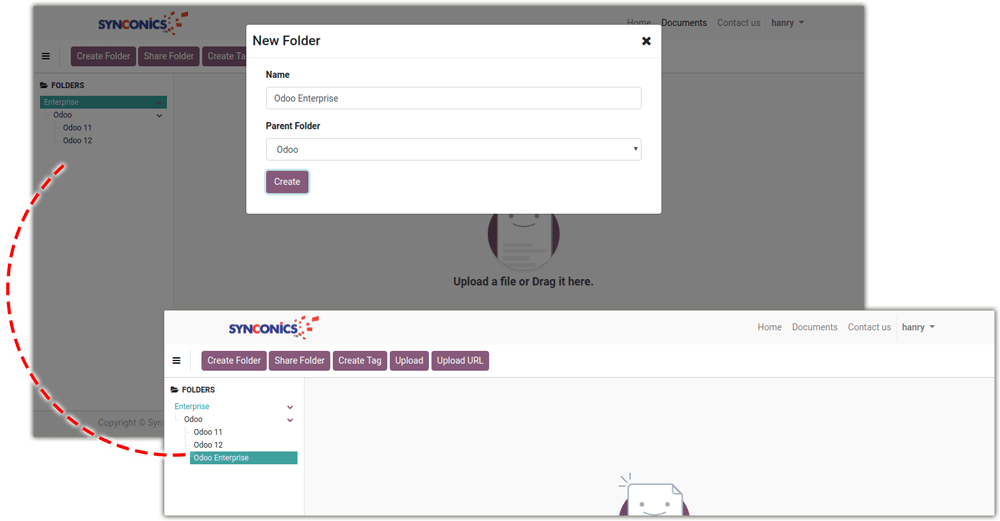
Task: Select the Odoo Enterprise folder in tree
Action: tap(243, 458)
